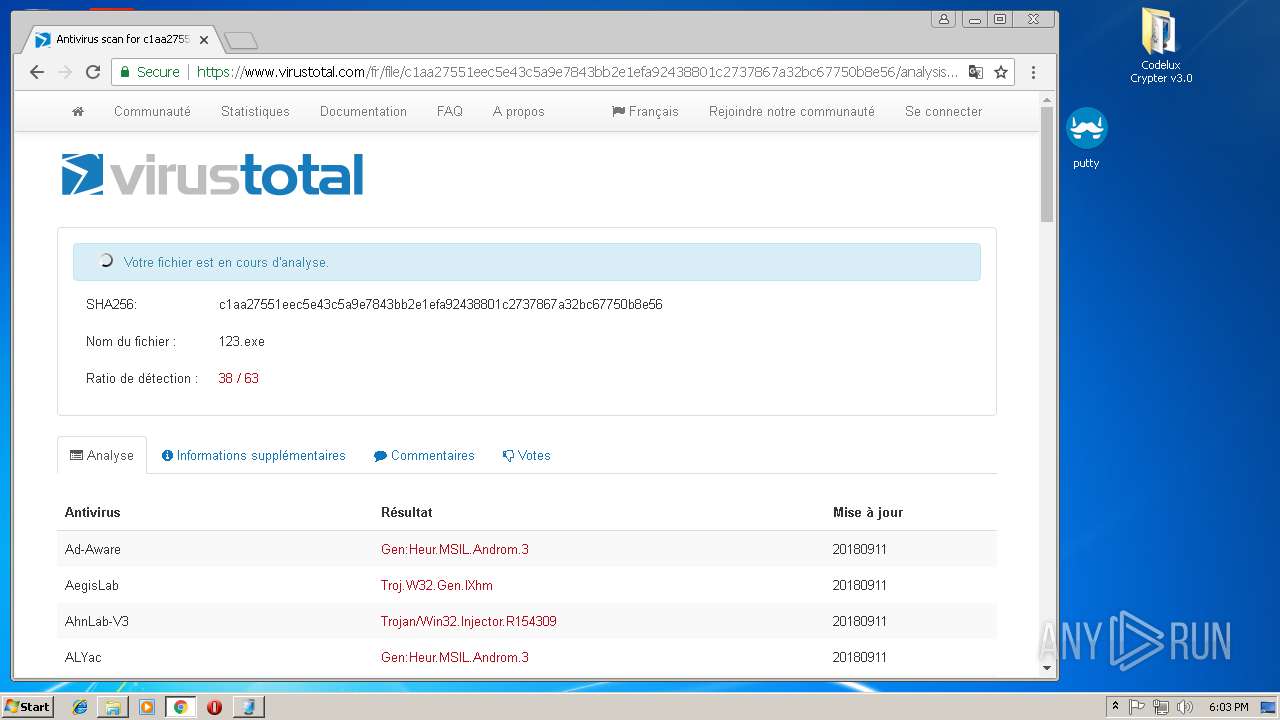The height and width of the screenshot is (720, 1280).
Task: Click the Show Desktop tray icon
Action: (1269, 707)
